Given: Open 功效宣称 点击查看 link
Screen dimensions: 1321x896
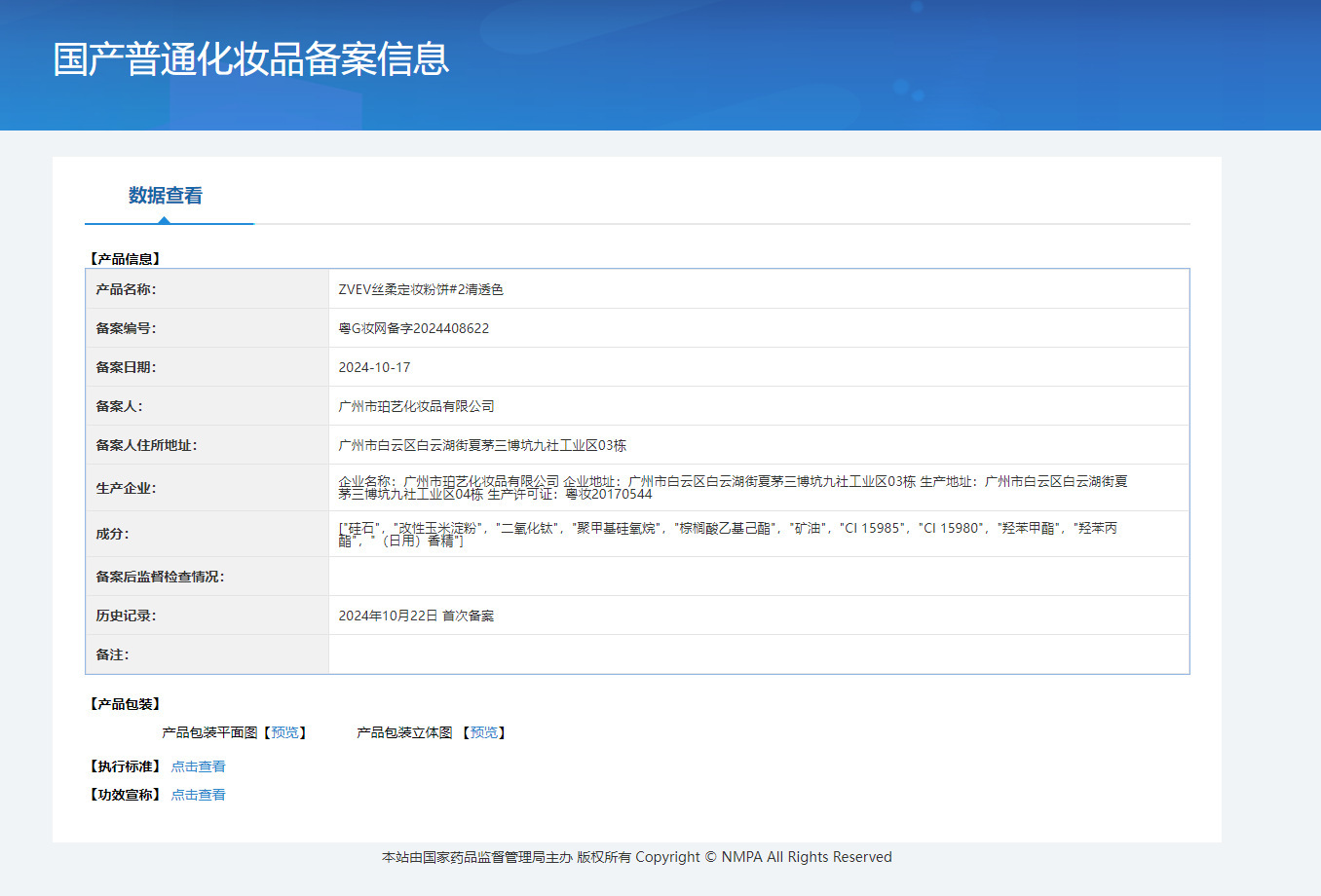Looking at the screenshot, I should (198, 795).
